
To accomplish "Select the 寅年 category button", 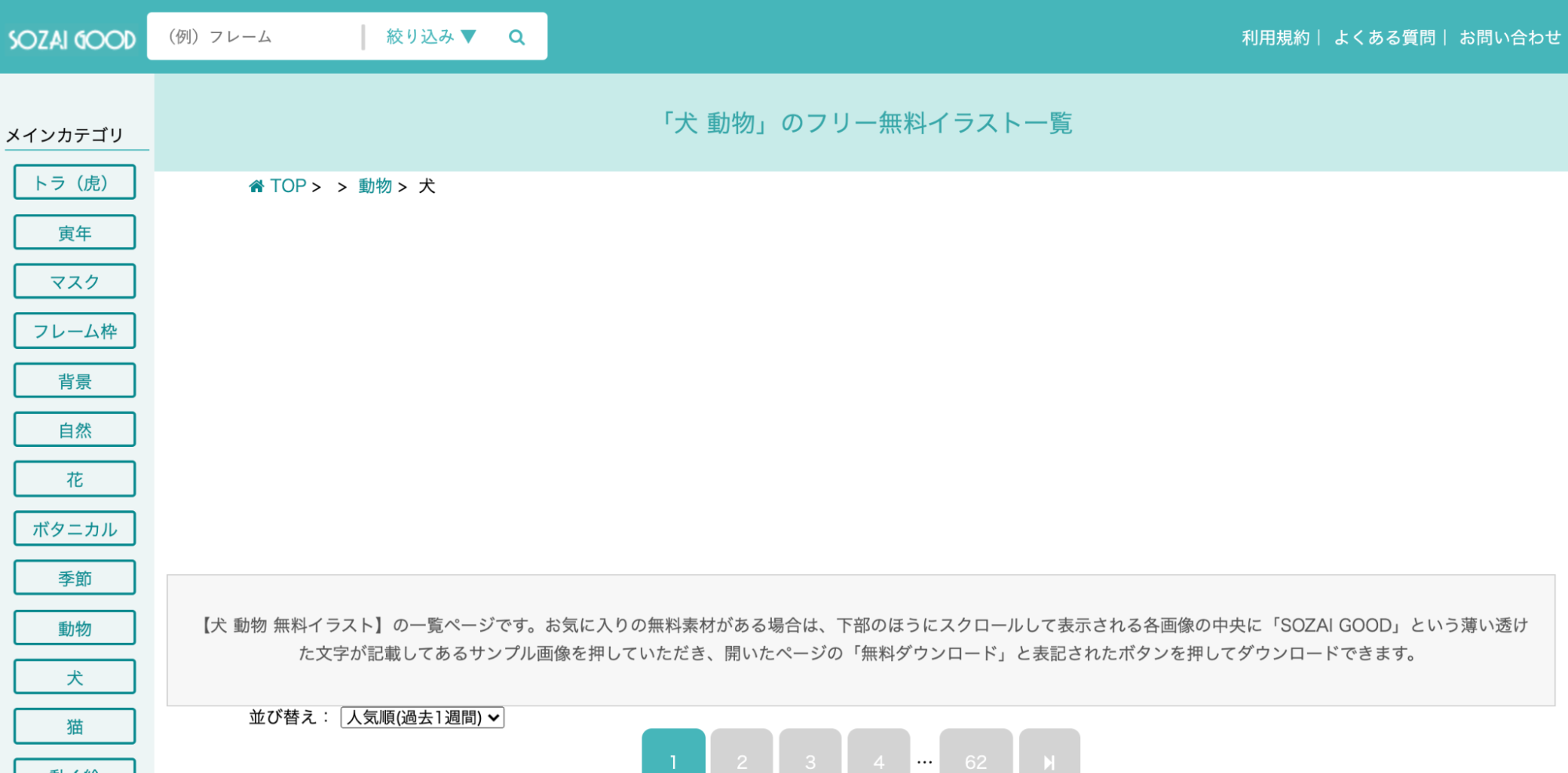I will [75, 233].
